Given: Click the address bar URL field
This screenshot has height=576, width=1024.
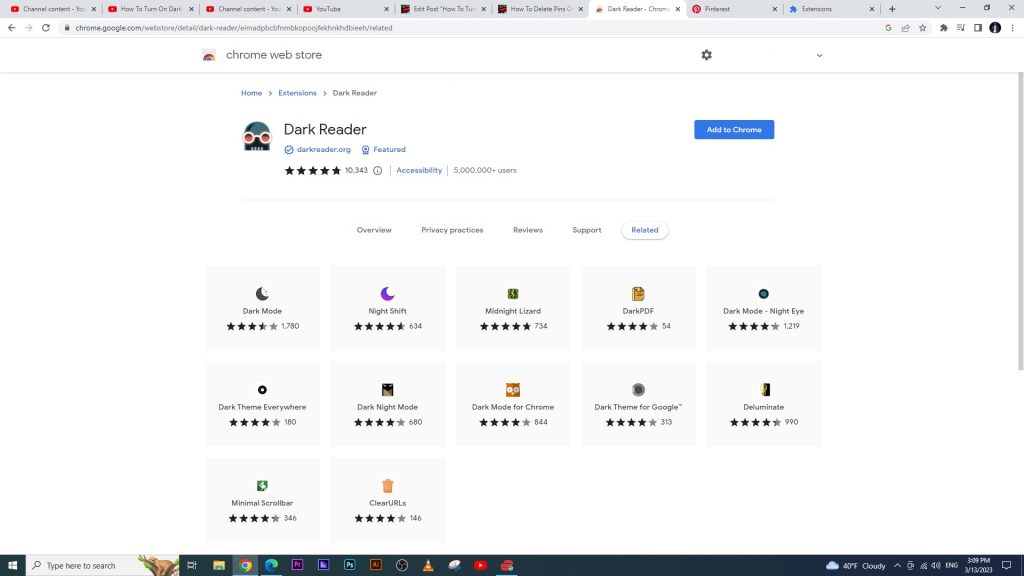Looking at the screenshot, I should [470, 28].
